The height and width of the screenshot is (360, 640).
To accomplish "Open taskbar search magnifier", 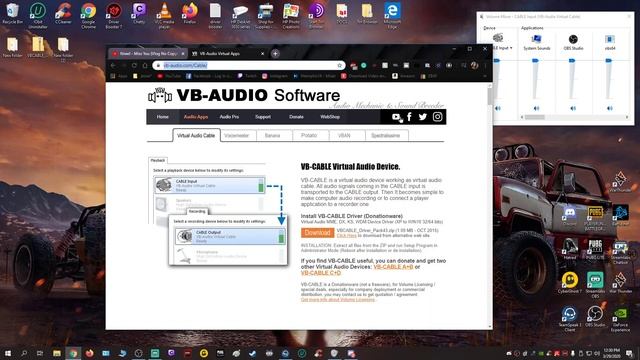I will click(x=24, y=353).
